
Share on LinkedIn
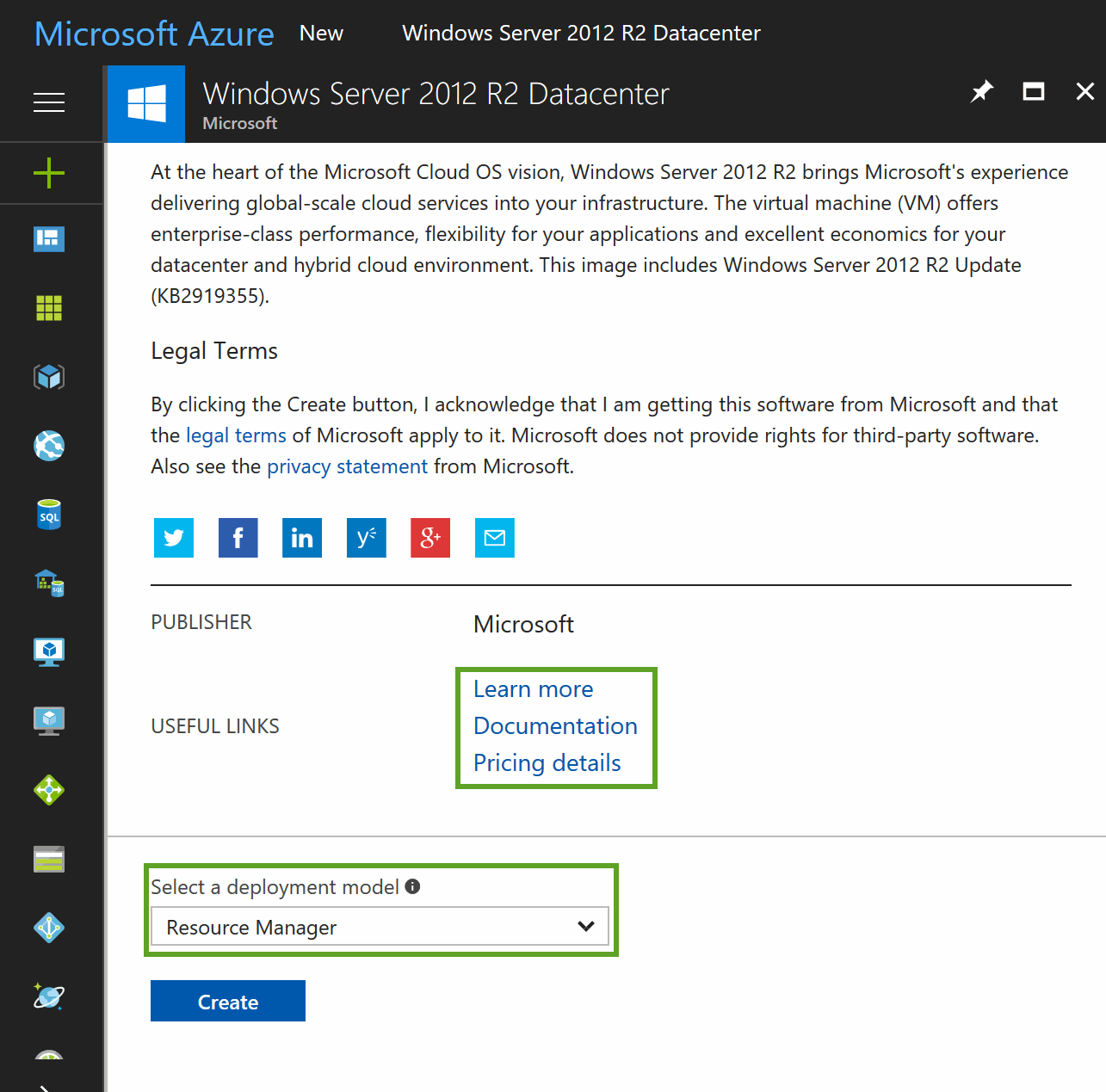tap(302, 538)
